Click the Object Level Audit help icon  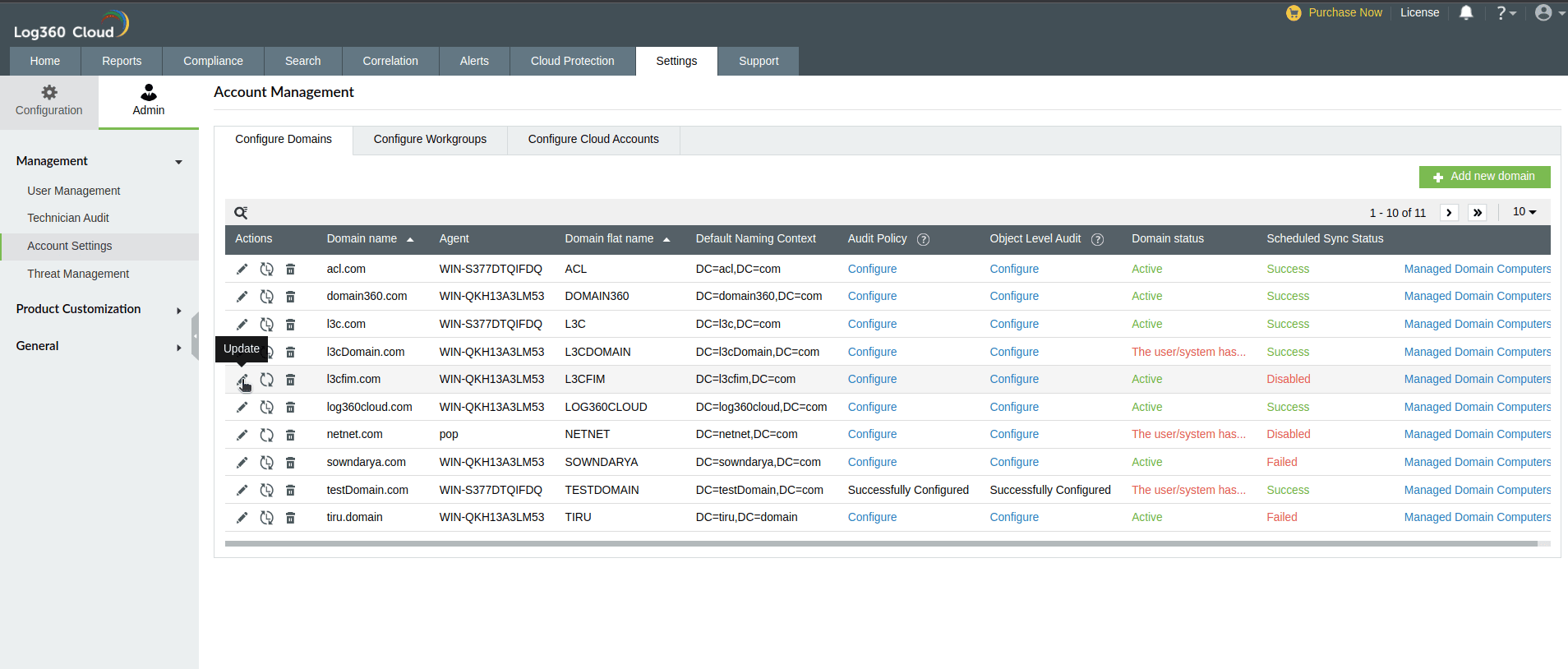click(x=1097, y=239)
